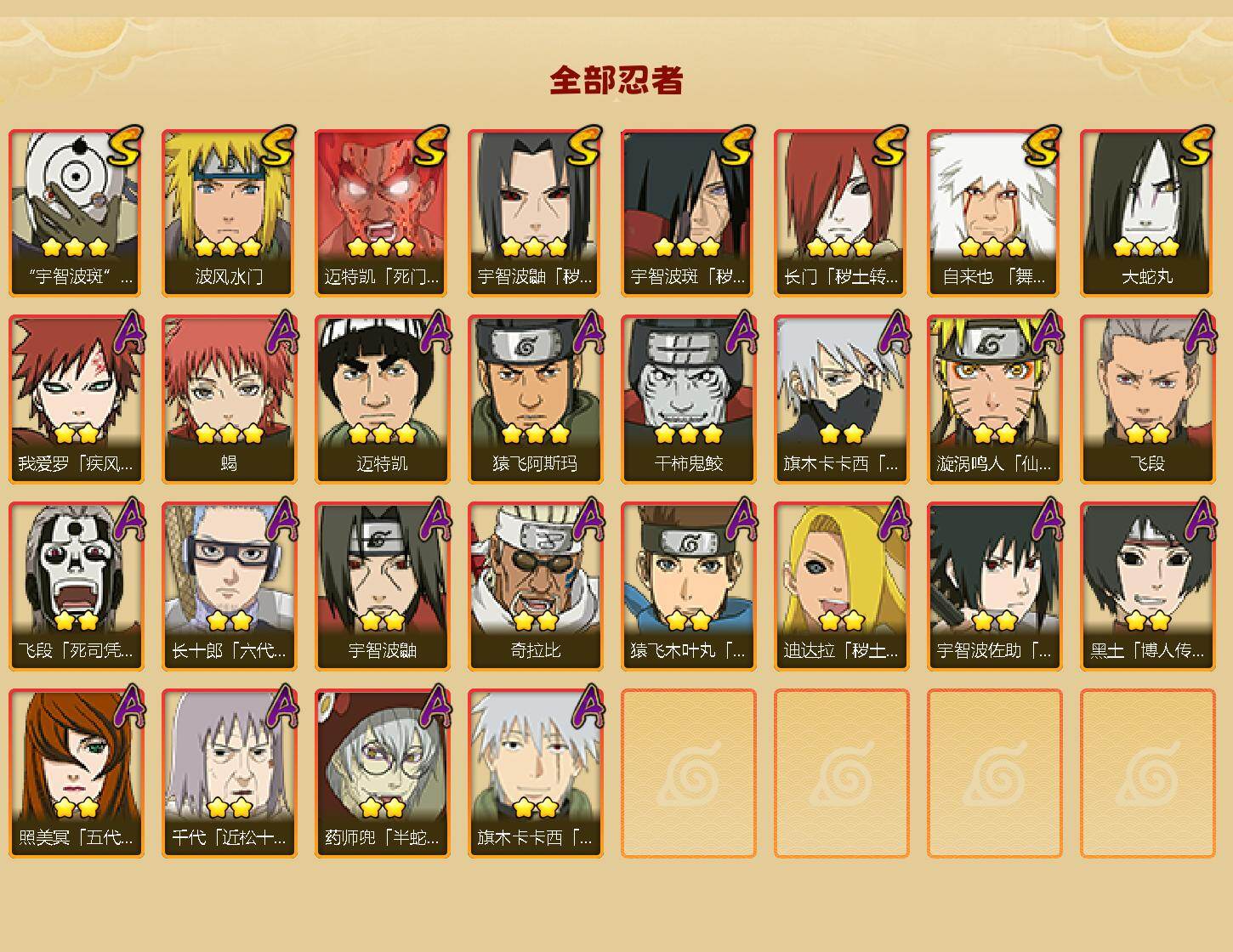Choose the 黑土 ninja card

(1147, 586)
